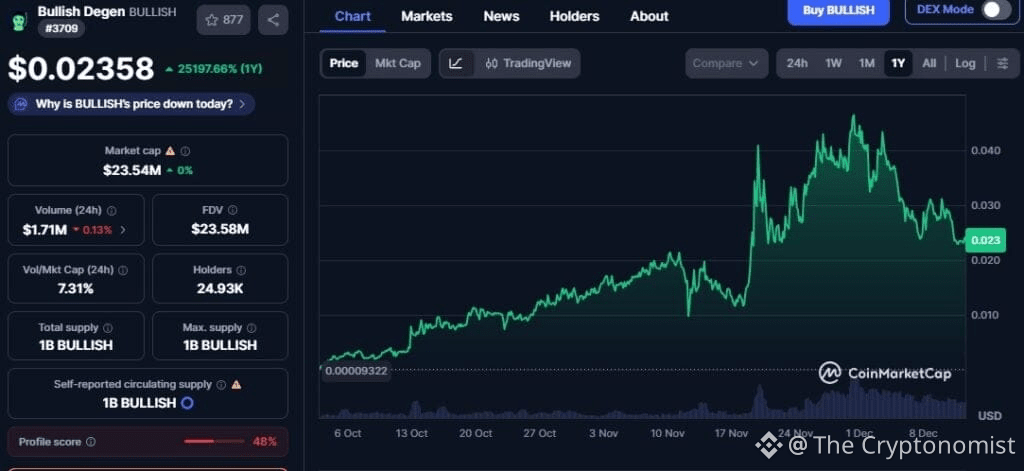
Task: Open the share icon button
Action: coord(273,20)
